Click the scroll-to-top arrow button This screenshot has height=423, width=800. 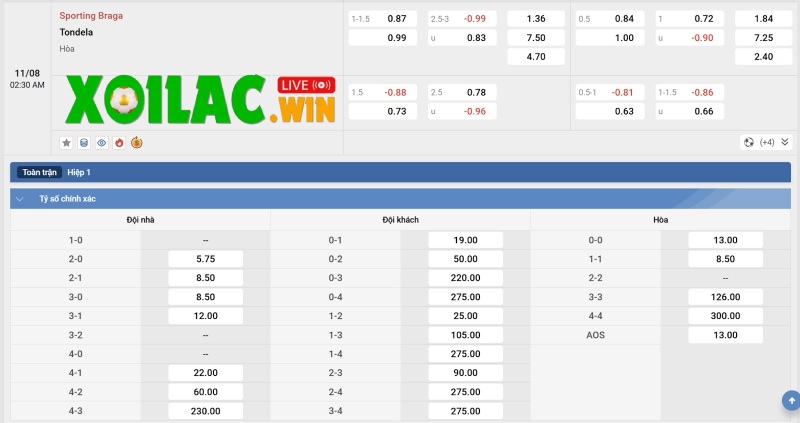[x=789, y=400]
